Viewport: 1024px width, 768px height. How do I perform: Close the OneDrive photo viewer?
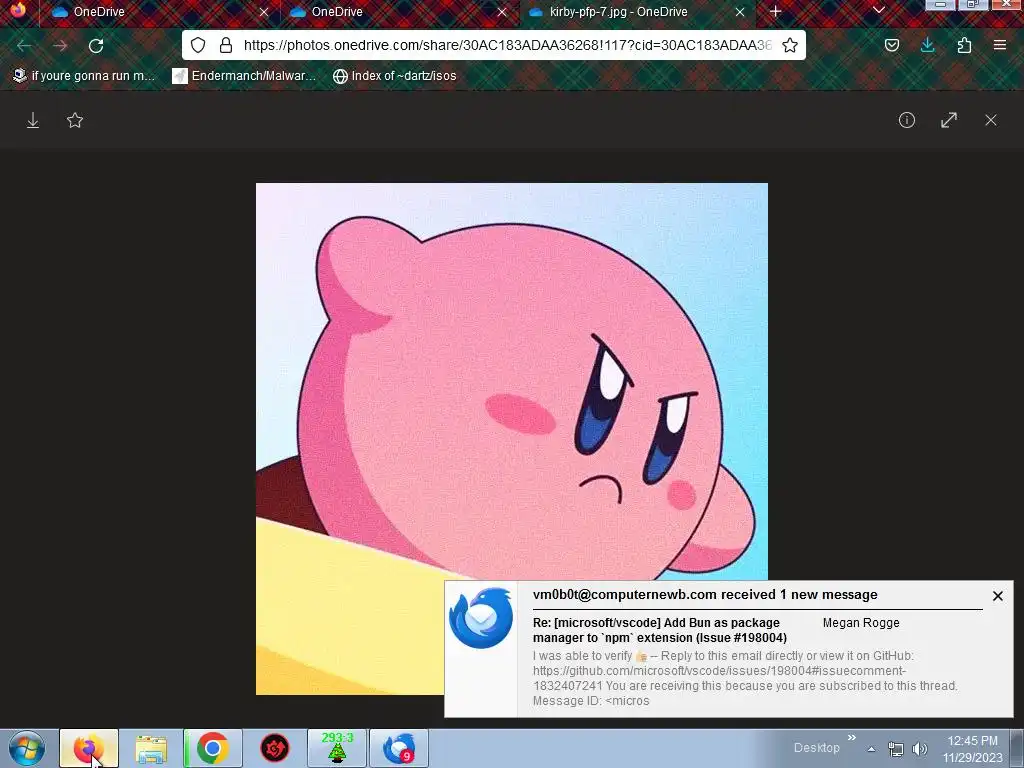point(991,120)
